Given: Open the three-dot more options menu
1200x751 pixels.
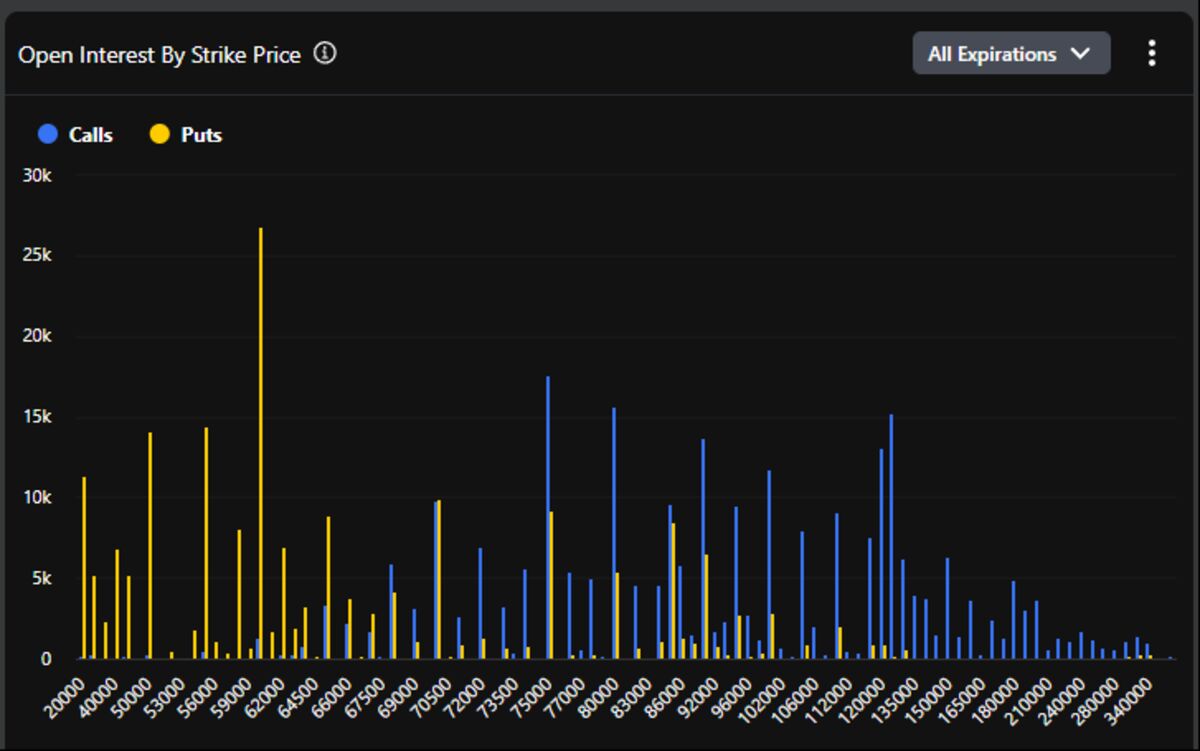Looking at the screenshot, I should [x=1152, y=54].
